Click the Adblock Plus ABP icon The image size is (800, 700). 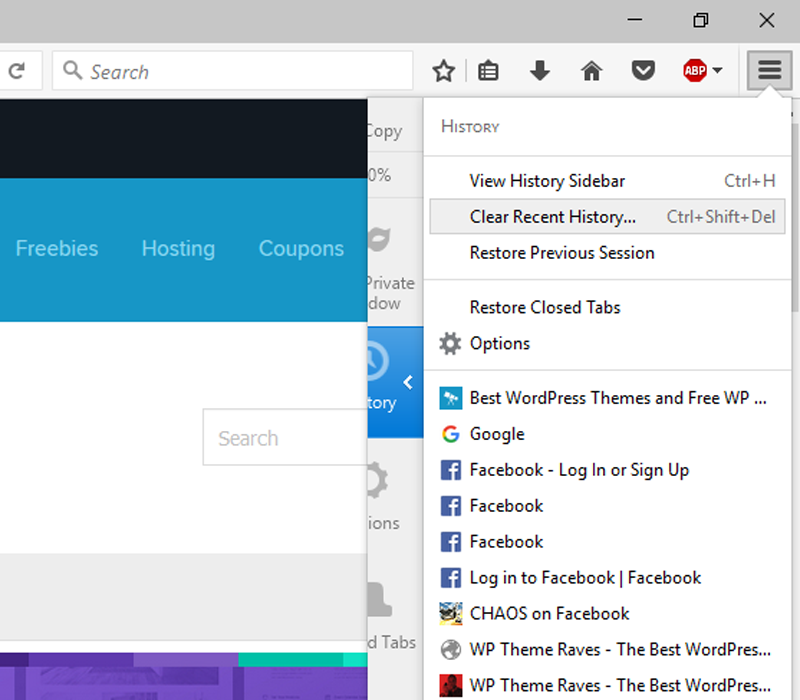[694, 71]
